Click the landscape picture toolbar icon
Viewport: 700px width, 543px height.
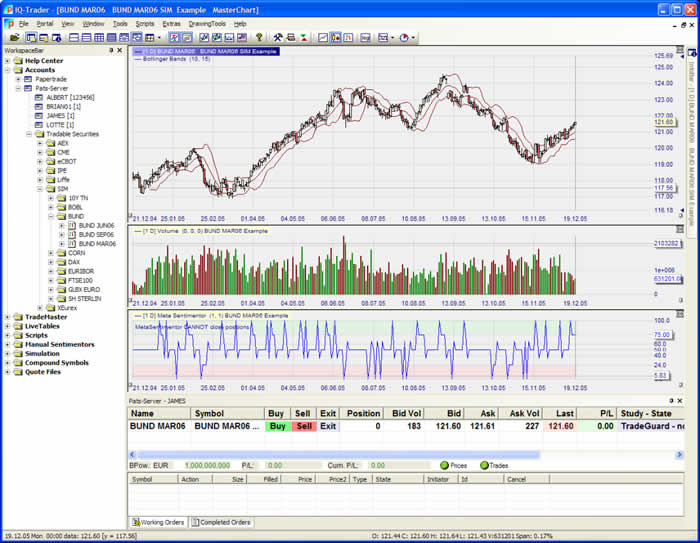click(229, 38)
